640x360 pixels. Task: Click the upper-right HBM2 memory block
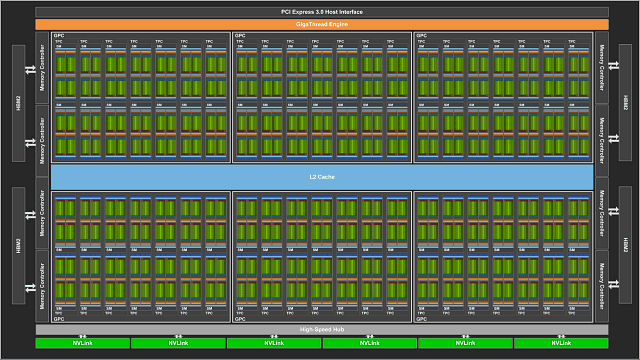(625, 102)
